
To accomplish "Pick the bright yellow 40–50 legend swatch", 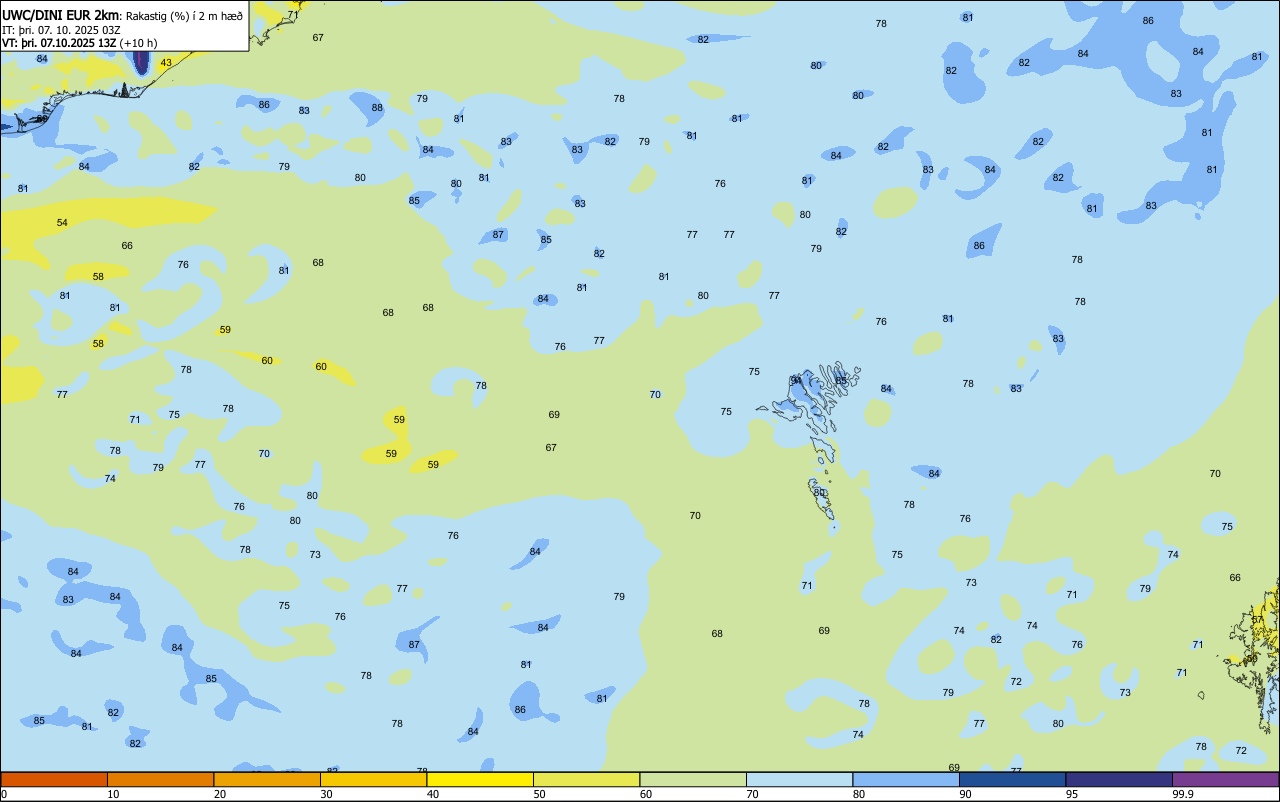I will click(x=480, y=779).
